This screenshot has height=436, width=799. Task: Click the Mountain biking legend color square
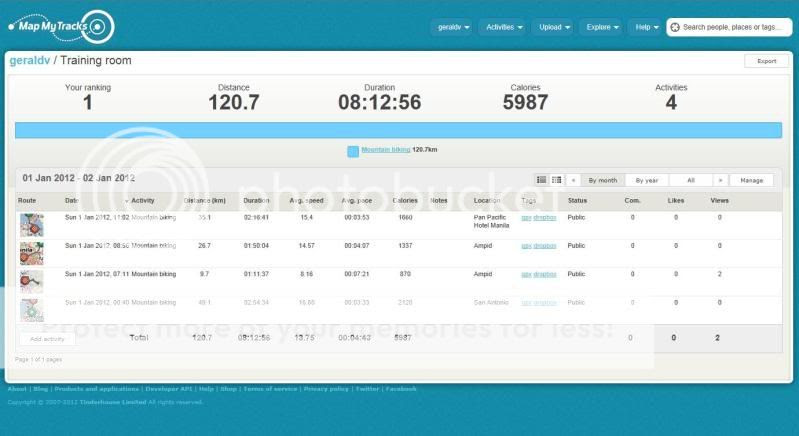click(353, 151)
